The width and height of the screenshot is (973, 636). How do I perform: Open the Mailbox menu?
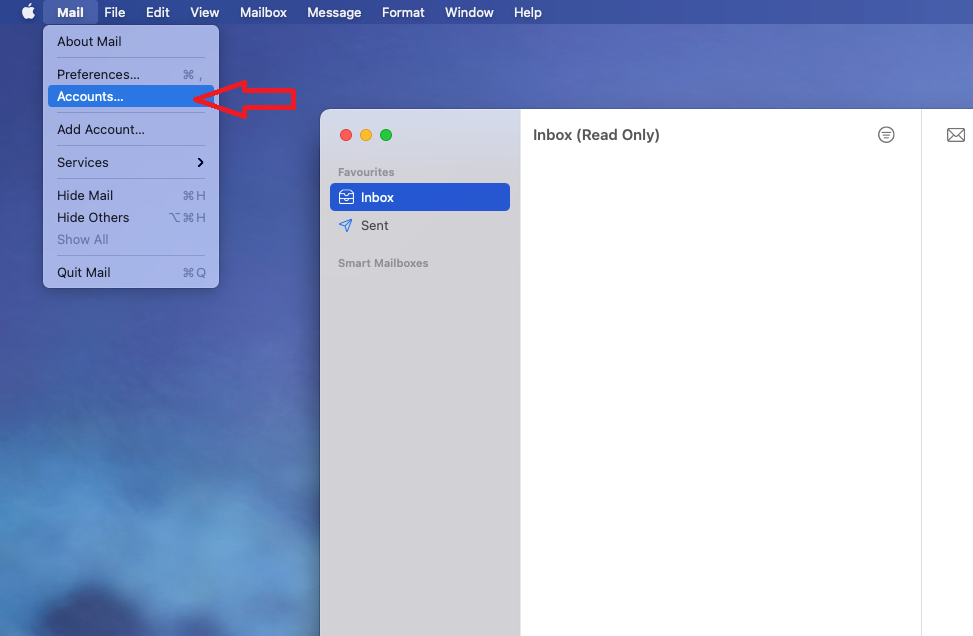(x=263, y=12)
